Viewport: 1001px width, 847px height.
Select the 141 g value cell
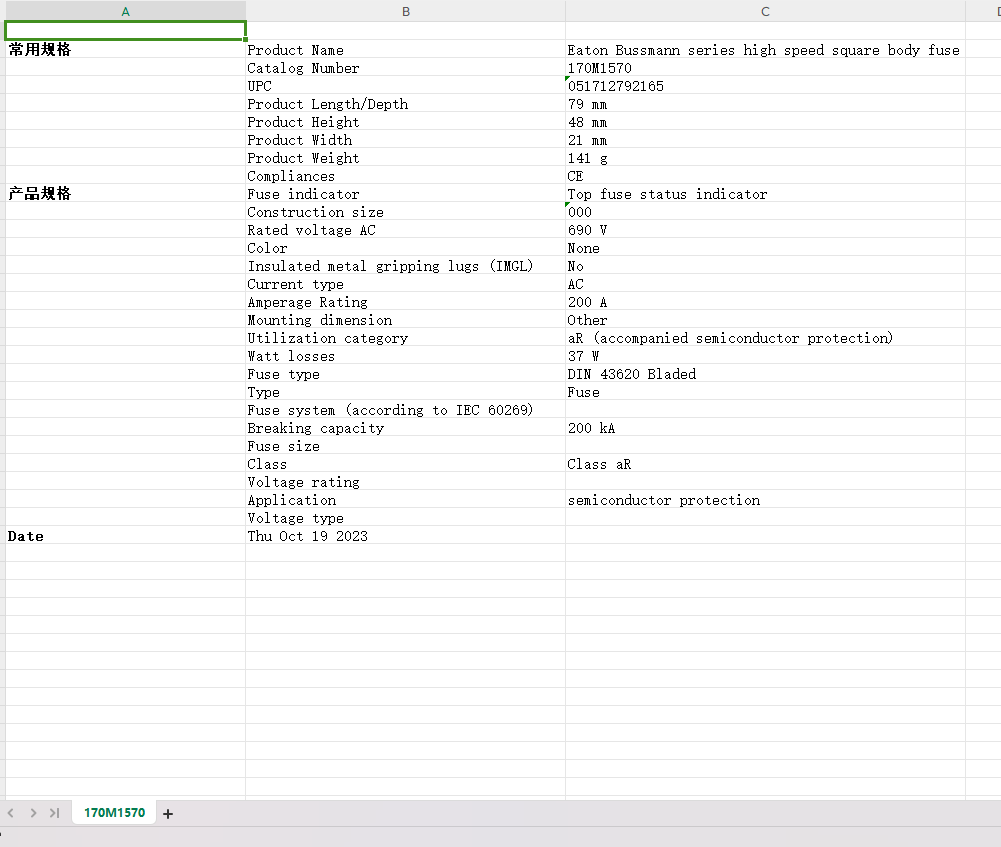tap(765, 158)
